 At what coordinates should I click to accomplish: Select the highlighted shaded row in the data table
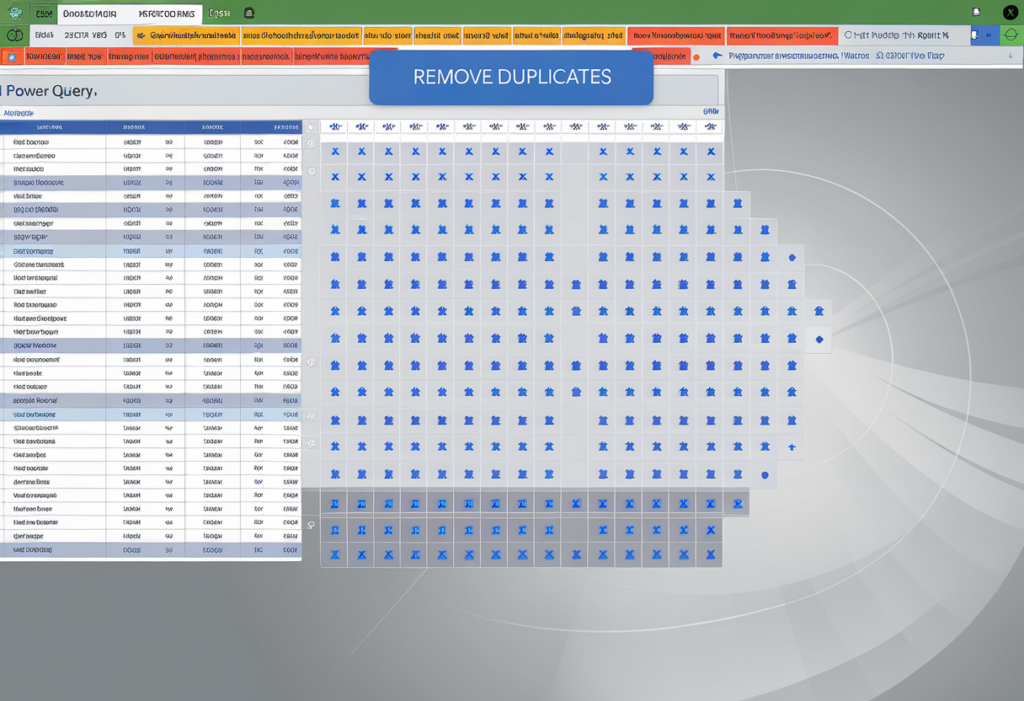point(150,182)
